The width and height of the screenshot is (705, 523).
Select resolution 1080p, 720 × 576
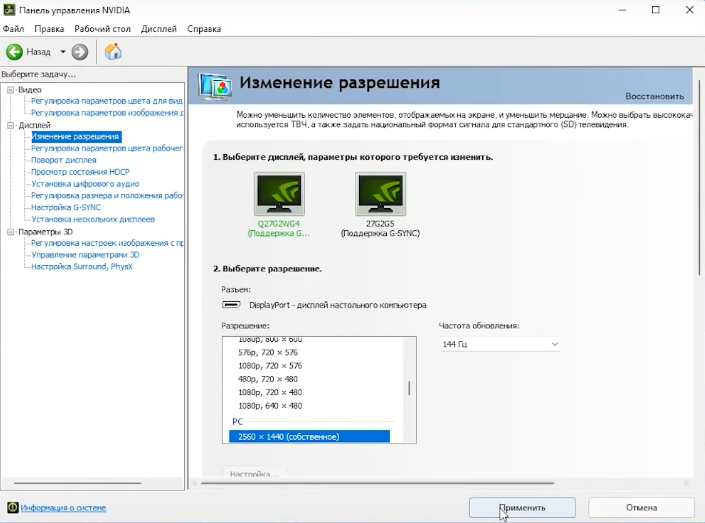[x=270, y=366]
